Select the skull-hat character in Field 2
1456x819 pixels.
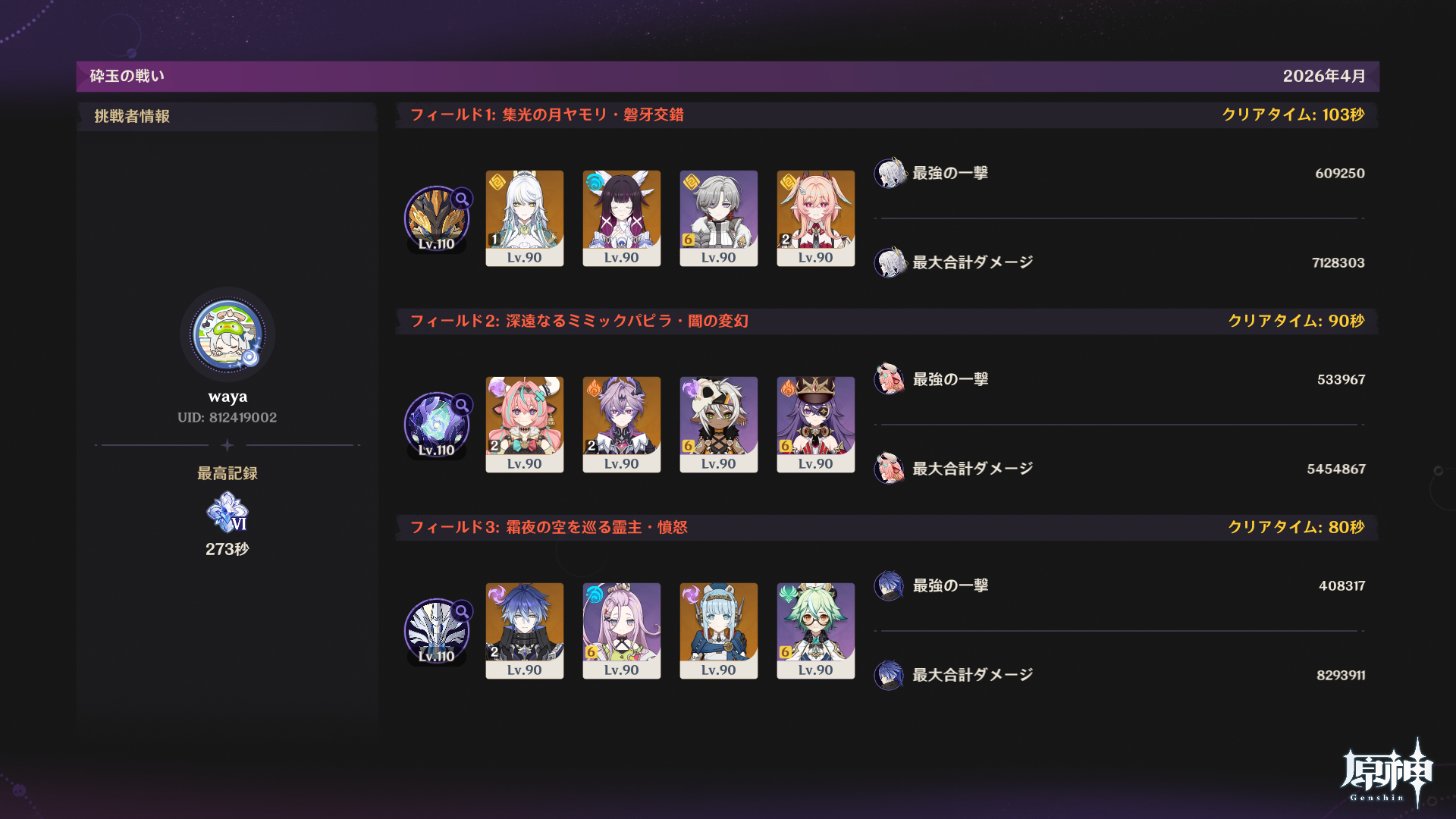click(x=719, y=425)
